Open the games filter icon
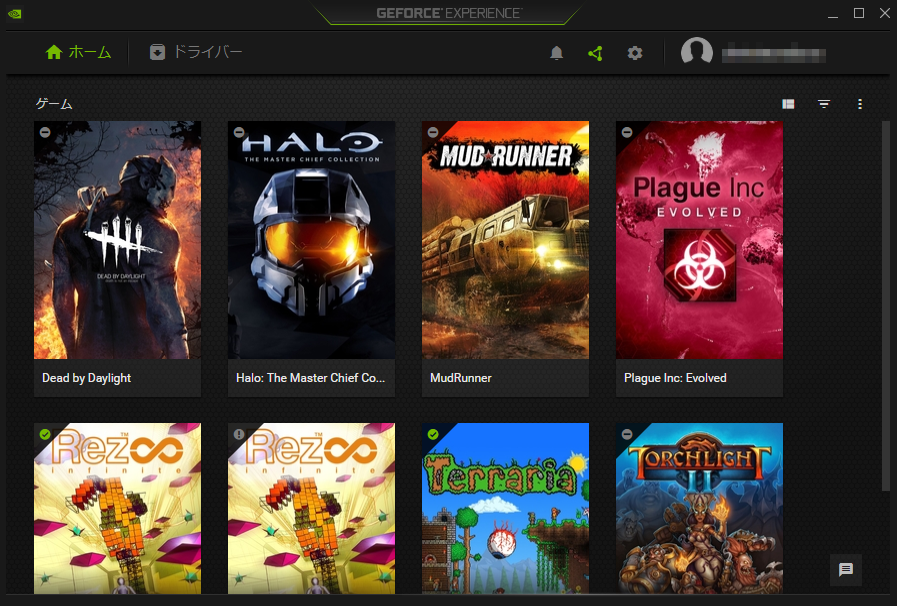 (x=824, y=104)
